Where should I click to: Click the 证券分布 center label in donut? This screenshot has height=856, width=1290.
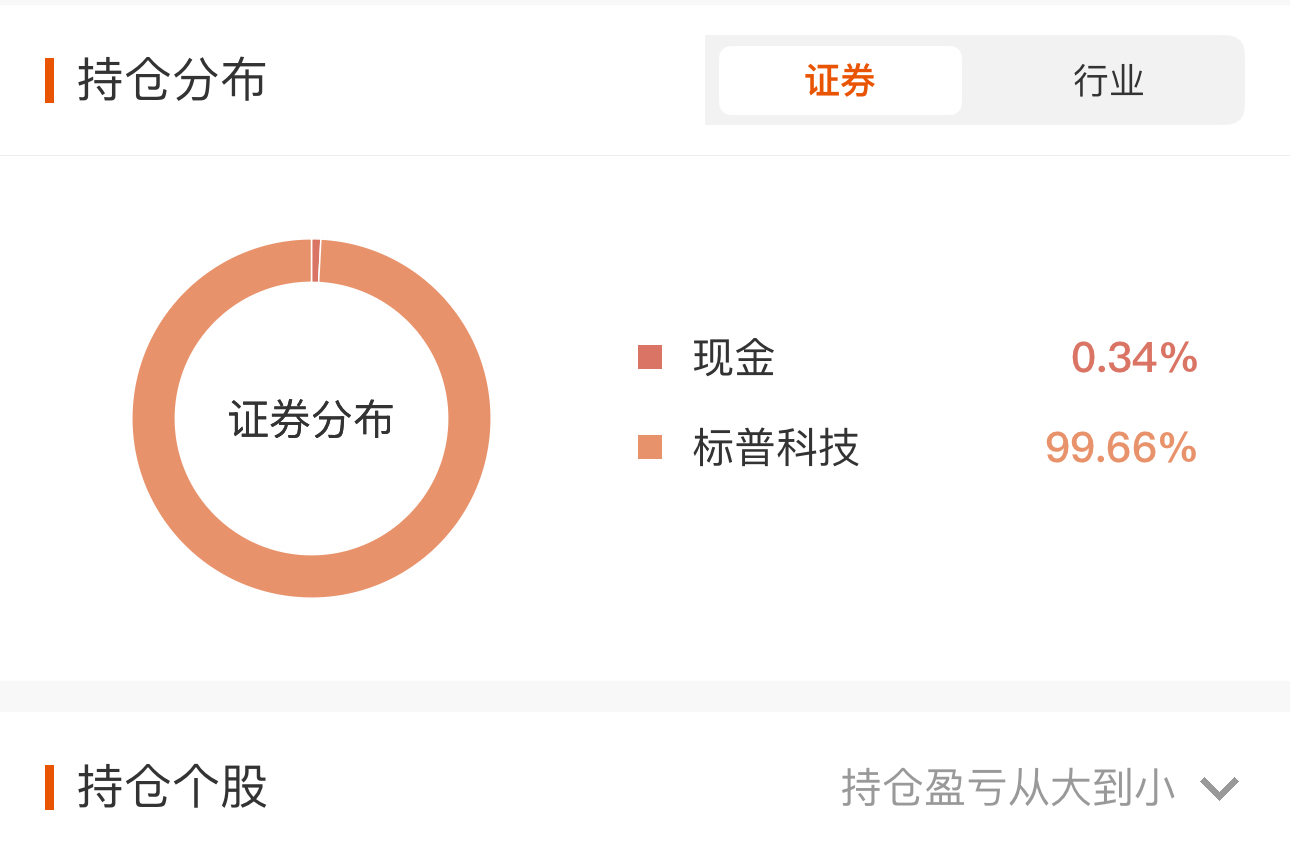311,419
